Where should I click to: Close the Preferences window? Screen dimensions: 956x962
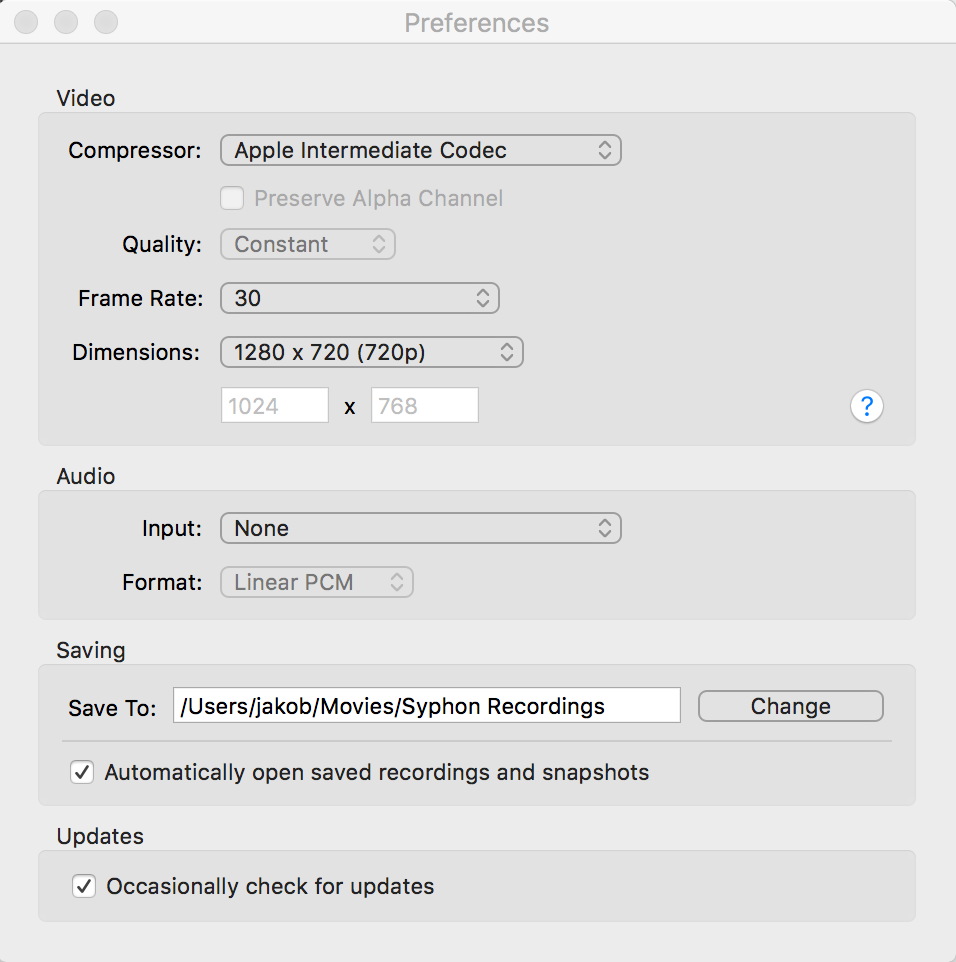click(x=28, y=22)
